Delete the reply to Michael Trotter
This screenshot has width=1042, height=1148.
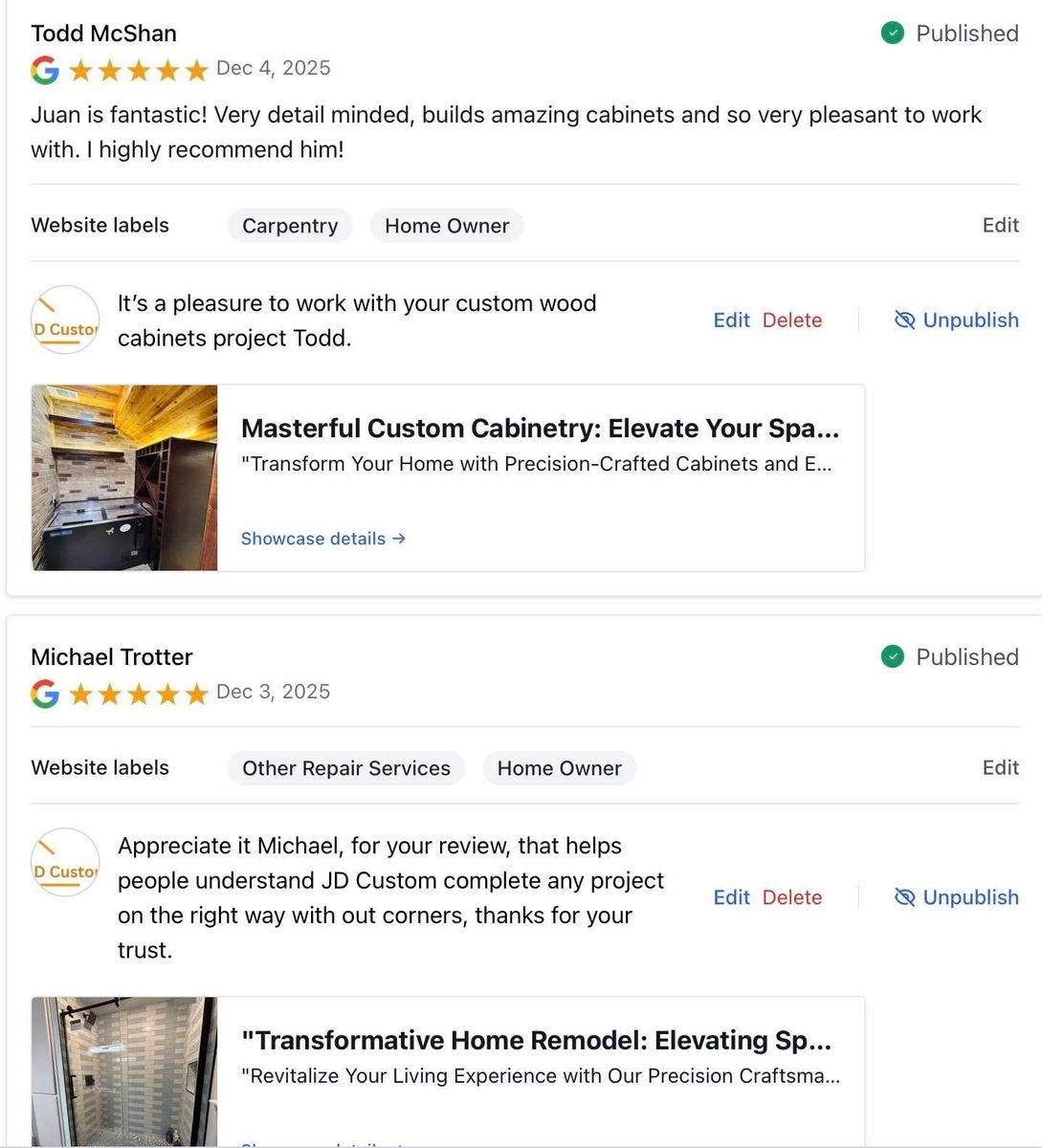792,897
